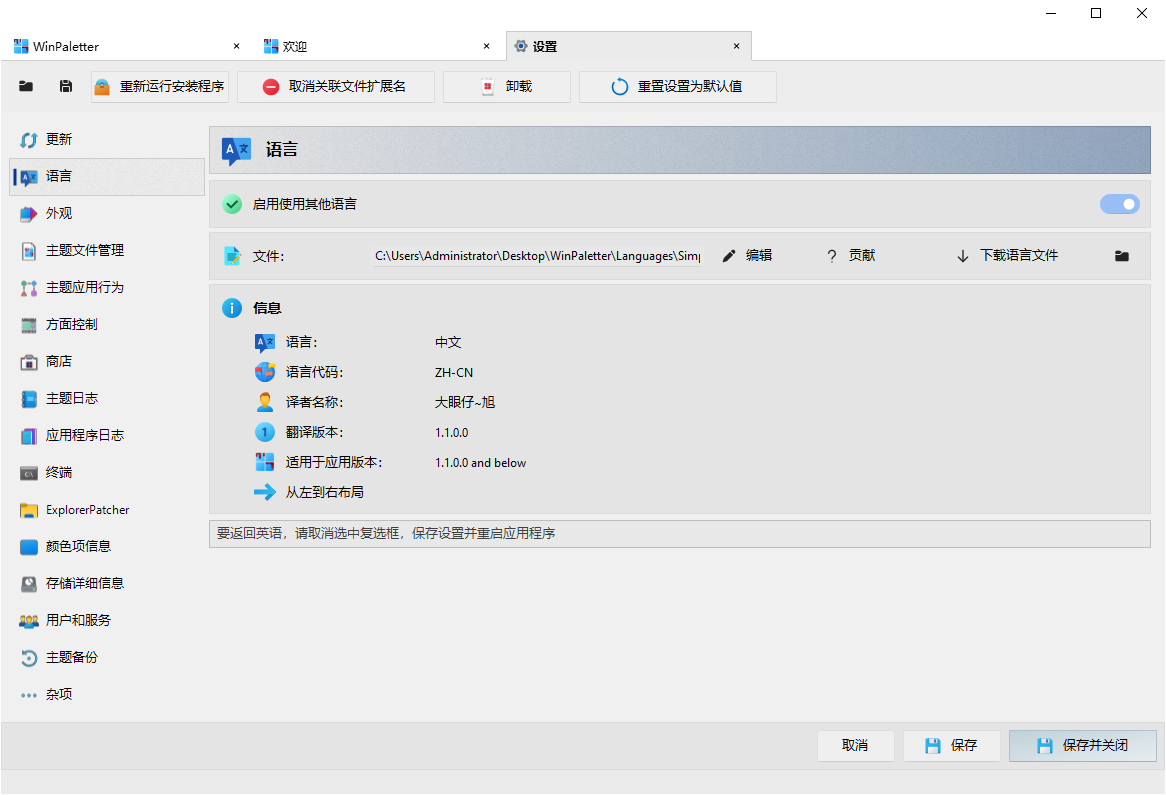Viewport: 1166px width, 795px height.
Task: Click globe icon beside 语言代码
Action: tap(265, 372)
